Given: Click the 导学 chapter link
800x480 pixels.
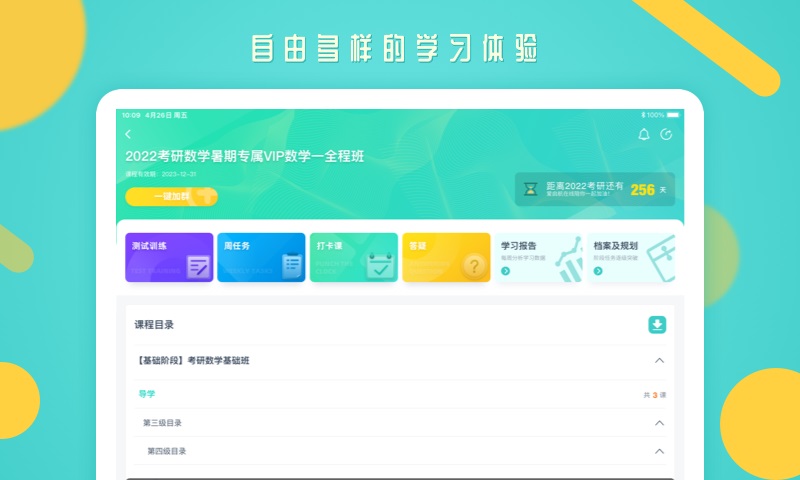Looking at the screenshot, I should (147, 394).
